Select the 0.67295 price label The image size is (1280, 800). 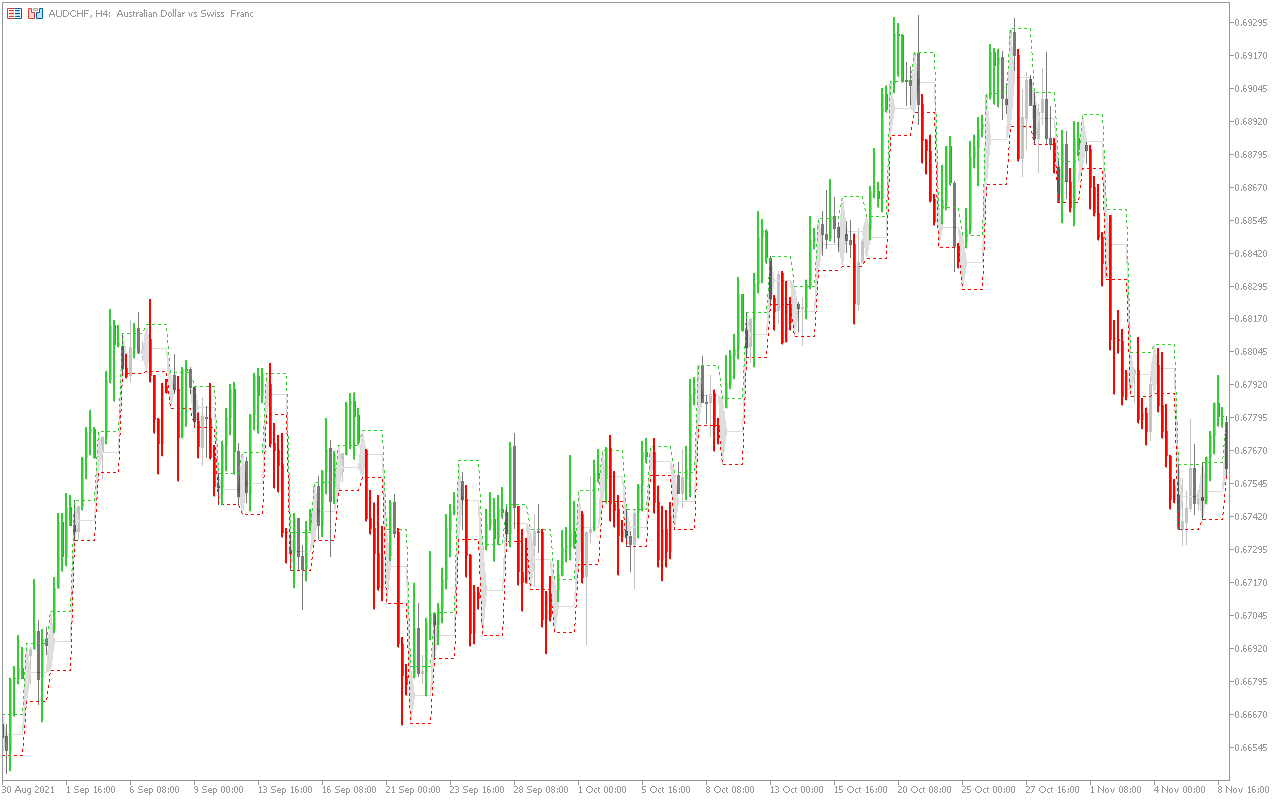(x=1253, y=549)
